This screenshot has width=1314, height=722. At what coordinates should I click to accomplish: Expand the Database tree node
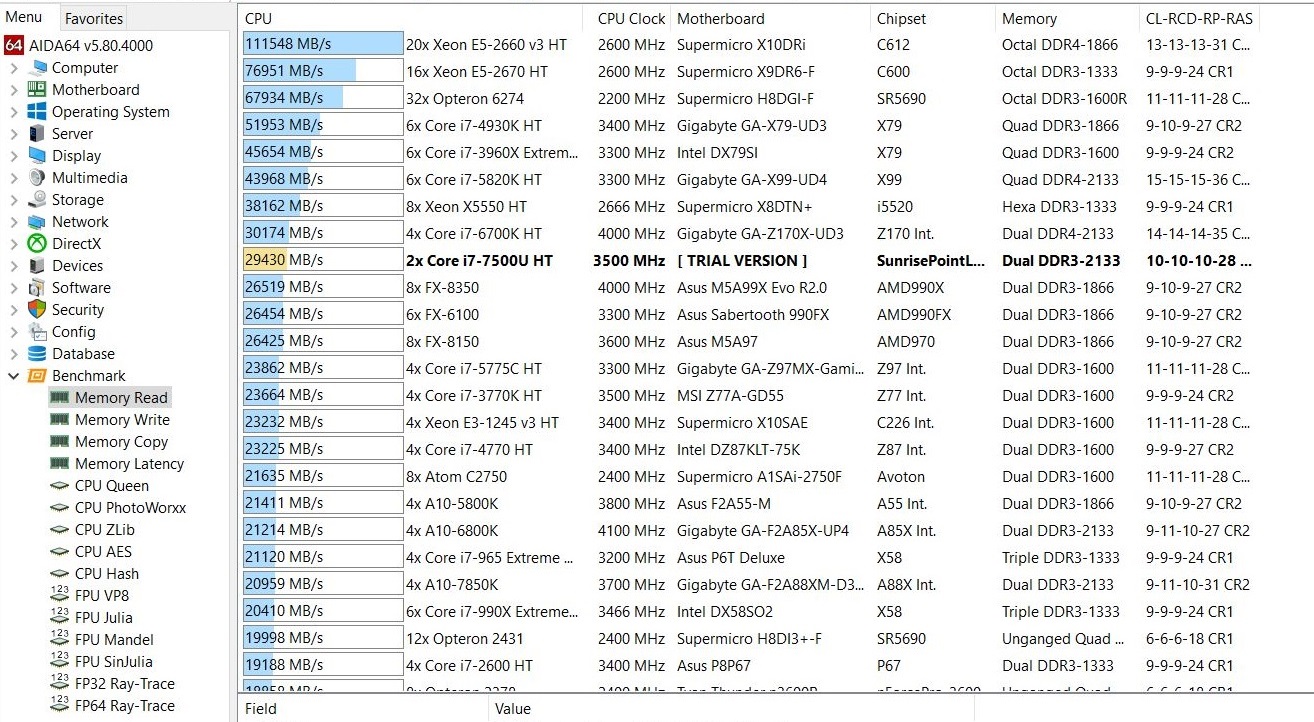point(14,354)
